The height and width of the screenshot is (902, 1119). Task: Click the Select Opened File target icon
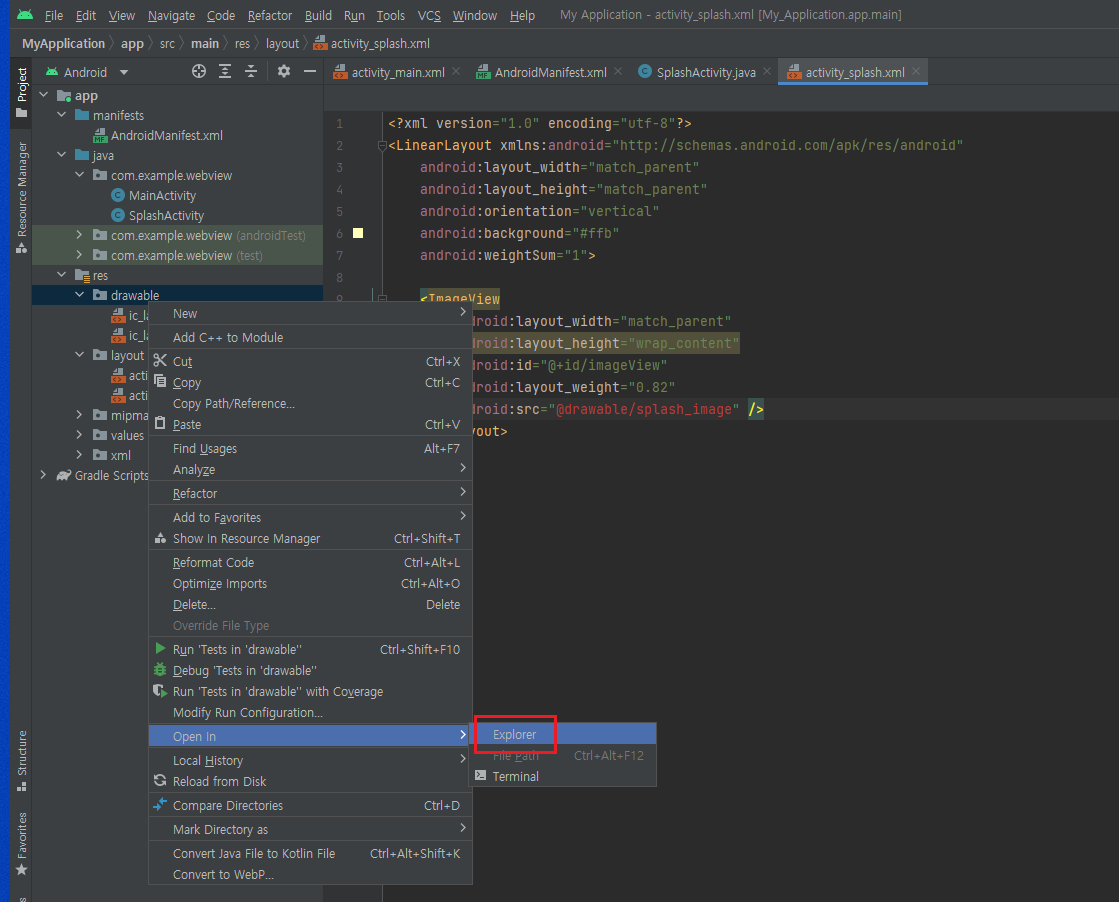pyautogui.click(x=199, y=71)
